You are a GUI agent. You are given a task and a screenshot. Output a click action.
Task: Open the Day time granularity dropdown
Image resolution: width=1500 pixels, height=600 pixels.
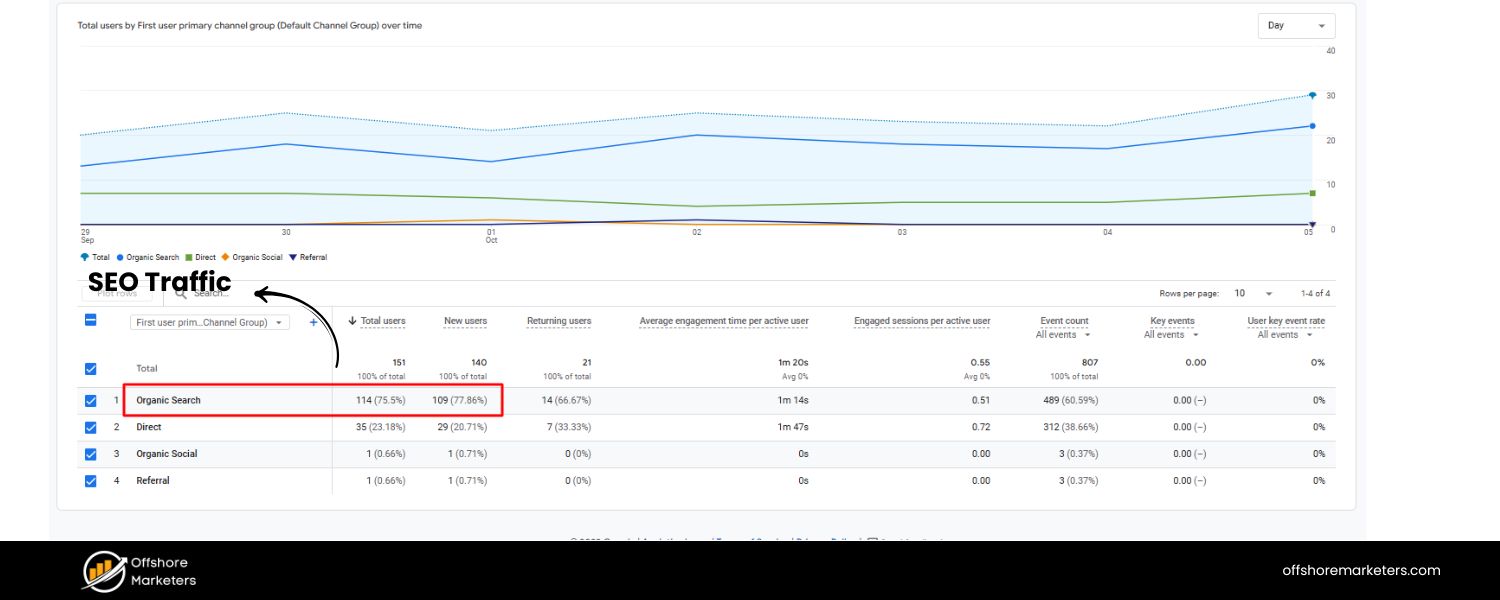pyautogui.click(x=1296, y=25)
